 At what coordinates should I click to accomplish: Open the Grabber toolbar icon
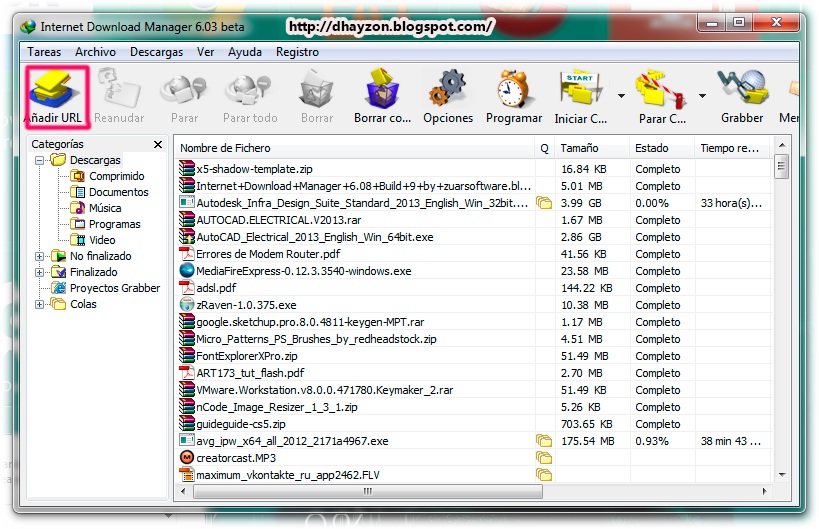(x=742, y=97)
